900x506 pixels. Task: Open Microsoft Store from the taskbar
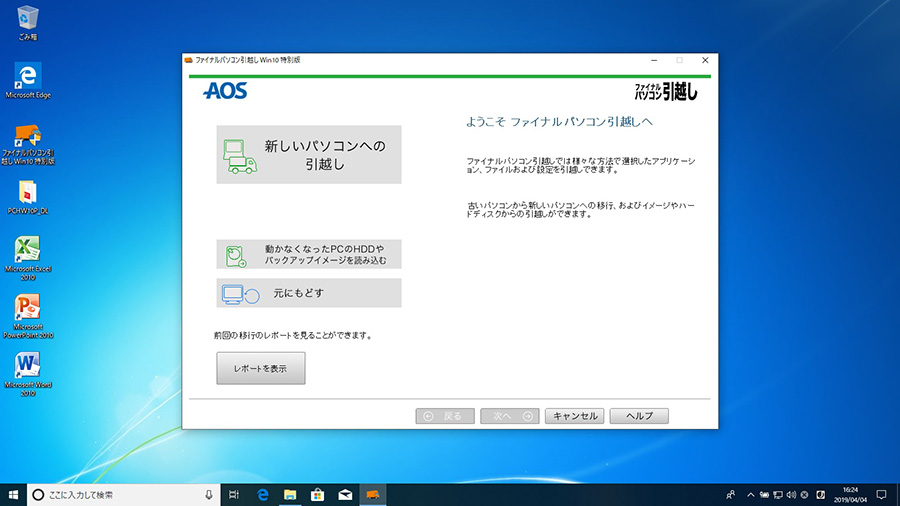pos(318,494)
